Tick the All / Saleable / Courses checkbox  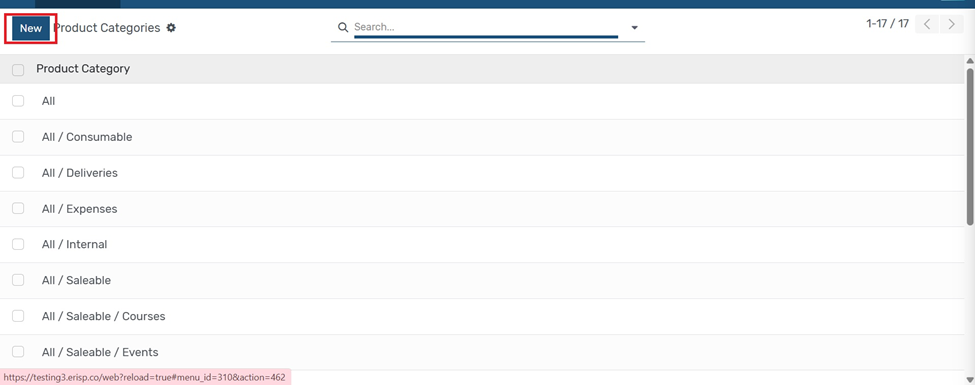(x=18, y=316)
